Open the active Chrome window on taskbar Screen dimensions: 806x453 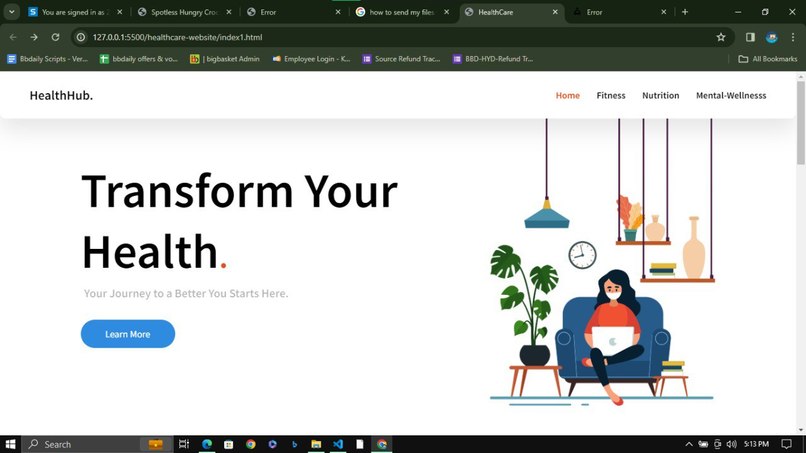tap(381, 444)
